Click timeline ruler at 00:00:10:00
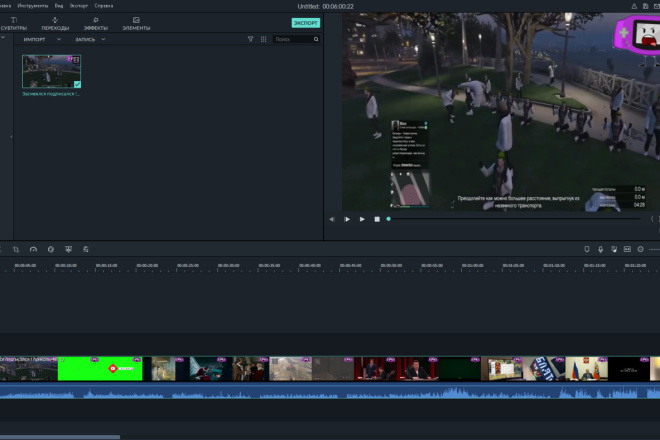Screen dimensions: 660x440 [x=66, y=266]
